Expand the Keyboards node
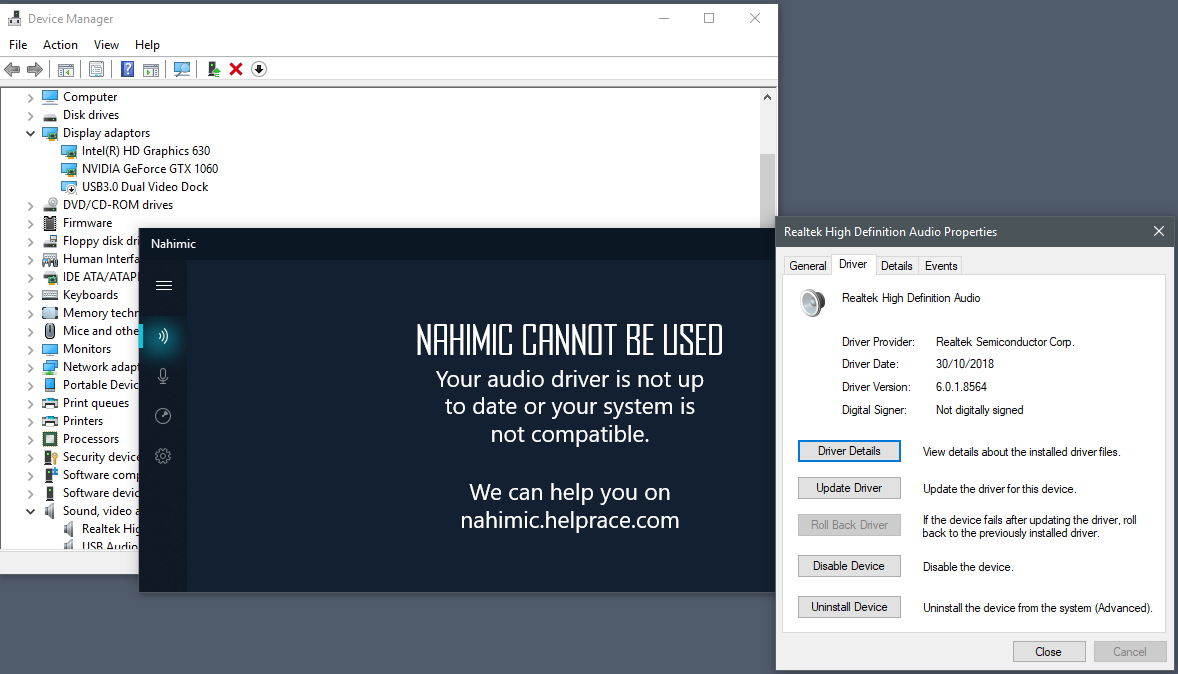This screenshot has width=1178, height=674. pyautogui.click(x=30, y=296)
